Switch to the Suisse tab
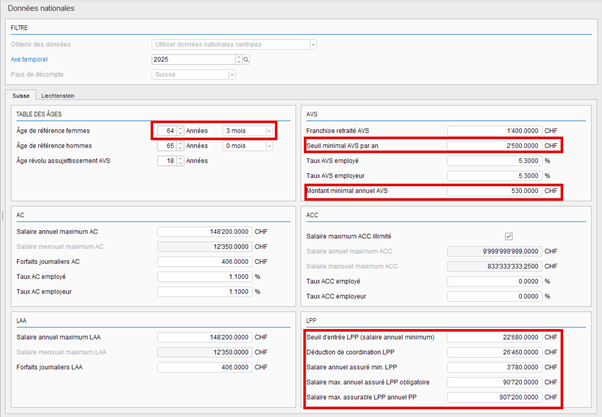Viewport: 602px width, 417px height. click(21, 96)
